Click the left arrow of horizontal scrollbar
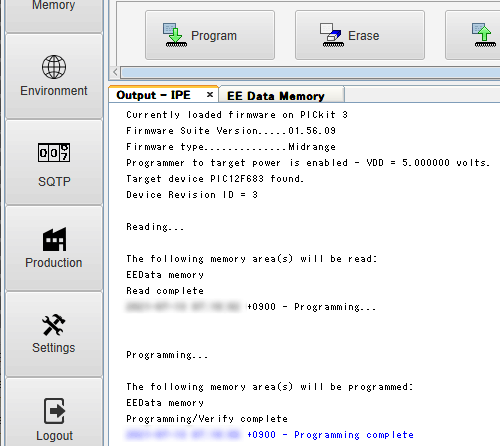This screenshot has width=500, height=446. coord(115,72)
